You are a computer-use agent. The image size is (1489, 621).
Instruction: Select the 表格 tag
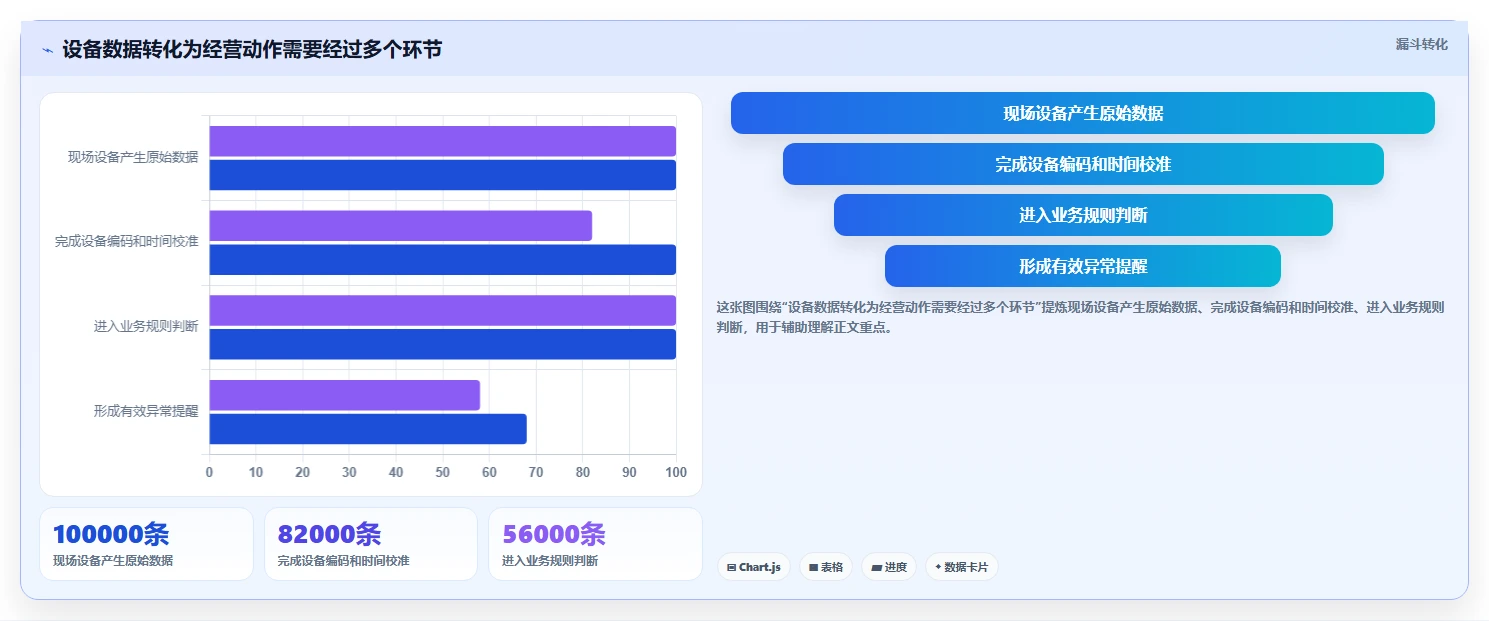[826, 567]
